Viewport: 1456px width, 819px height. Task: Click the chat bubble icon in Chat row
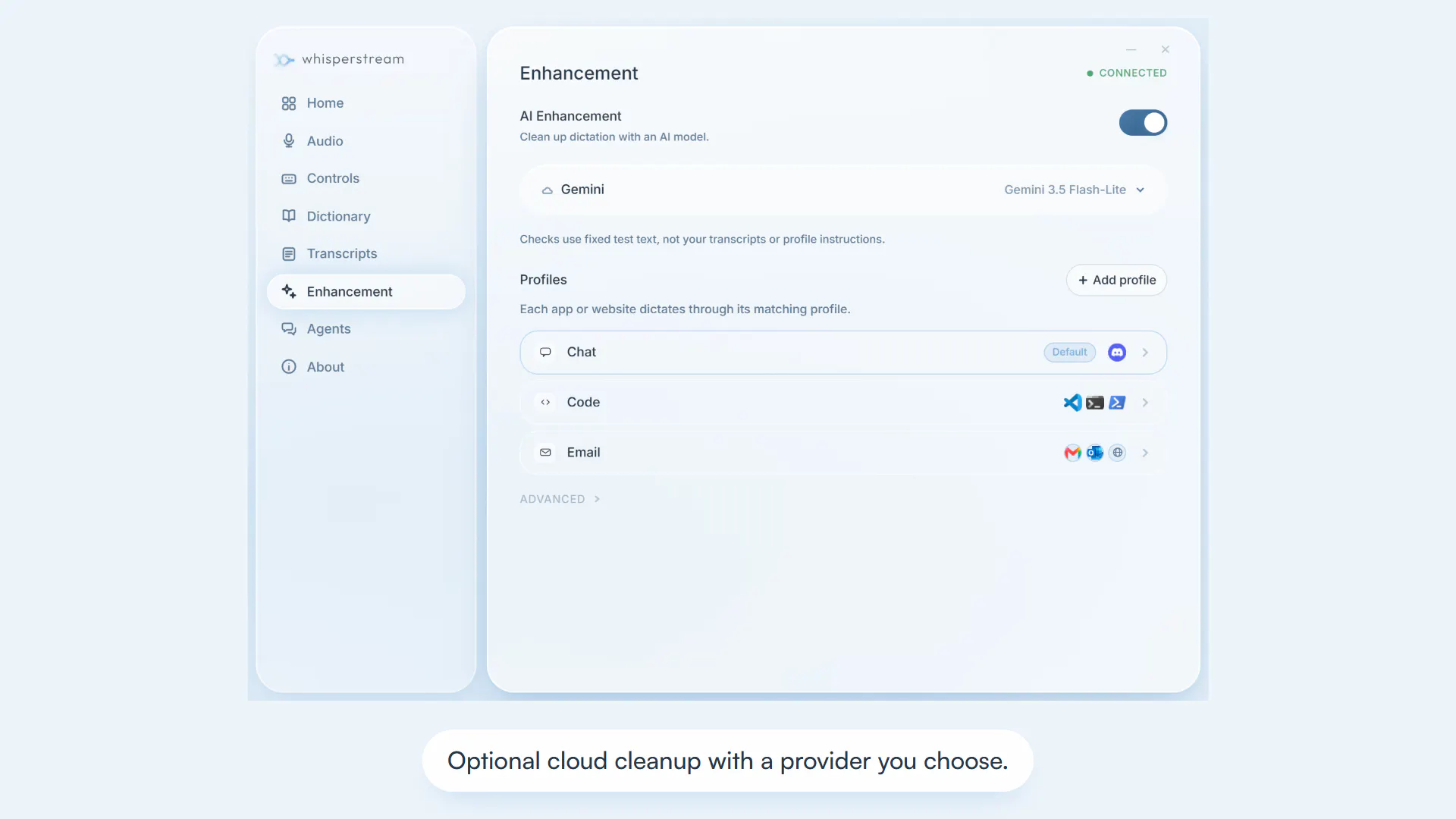coord(545,353)
